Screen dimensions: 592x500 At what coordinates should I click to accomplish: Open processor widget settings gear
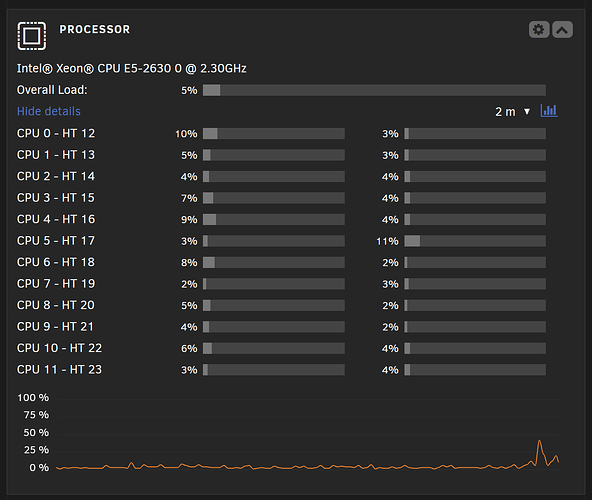pos(539,29)
